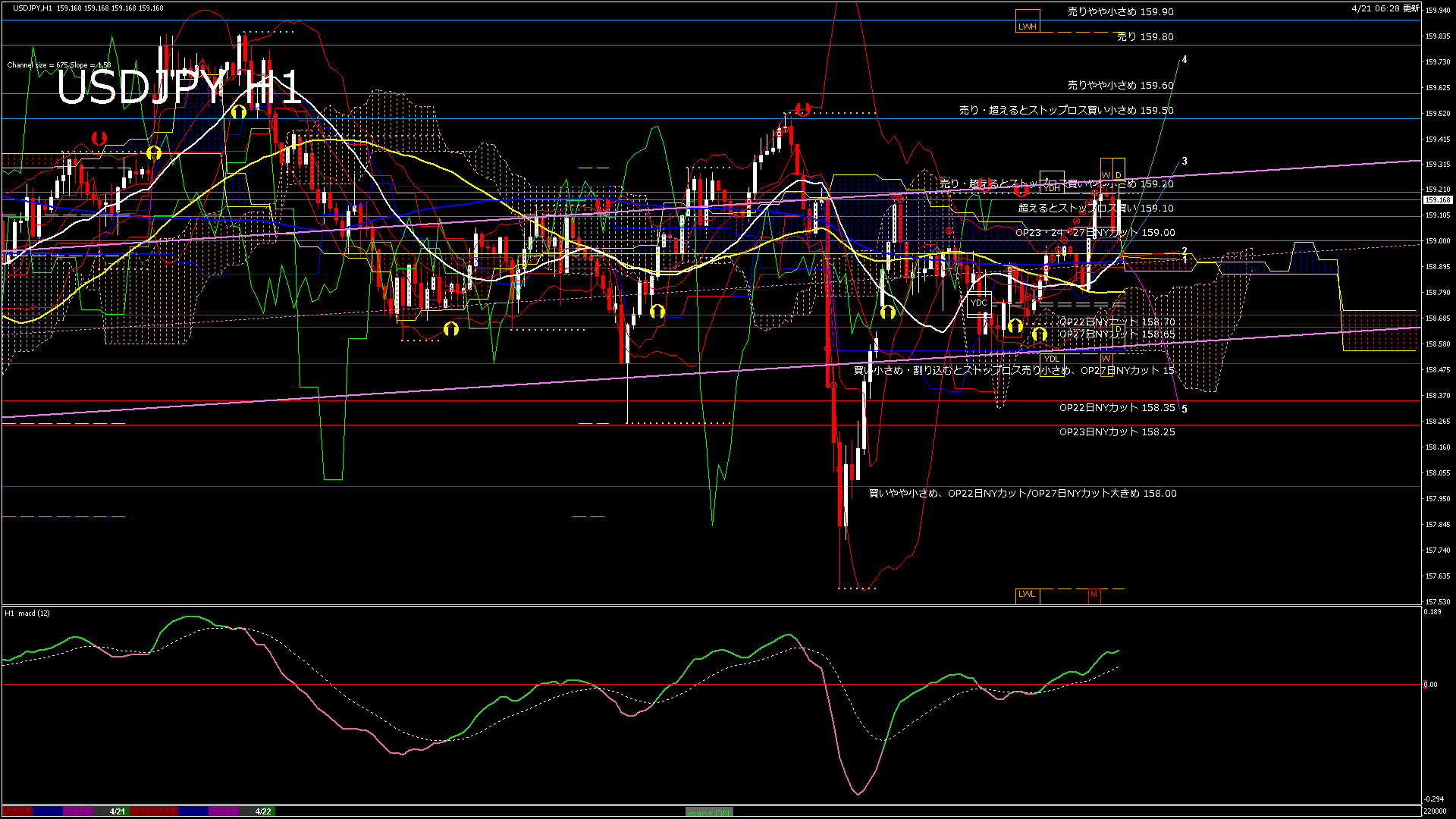This screenshot has width=1456, height=819.
Task: Toggle the macd ON button
Action: [x=709, y=812]
